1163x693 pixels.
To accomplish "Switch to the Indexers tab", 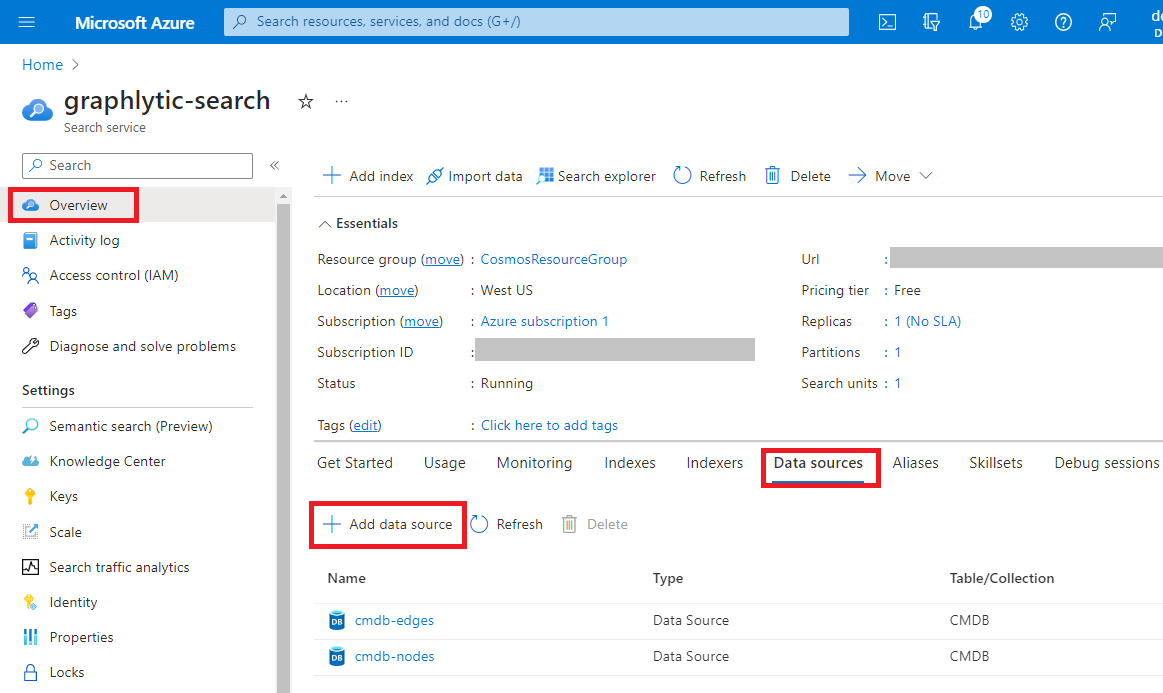I will pyautogui.click(x=714, y=463).
